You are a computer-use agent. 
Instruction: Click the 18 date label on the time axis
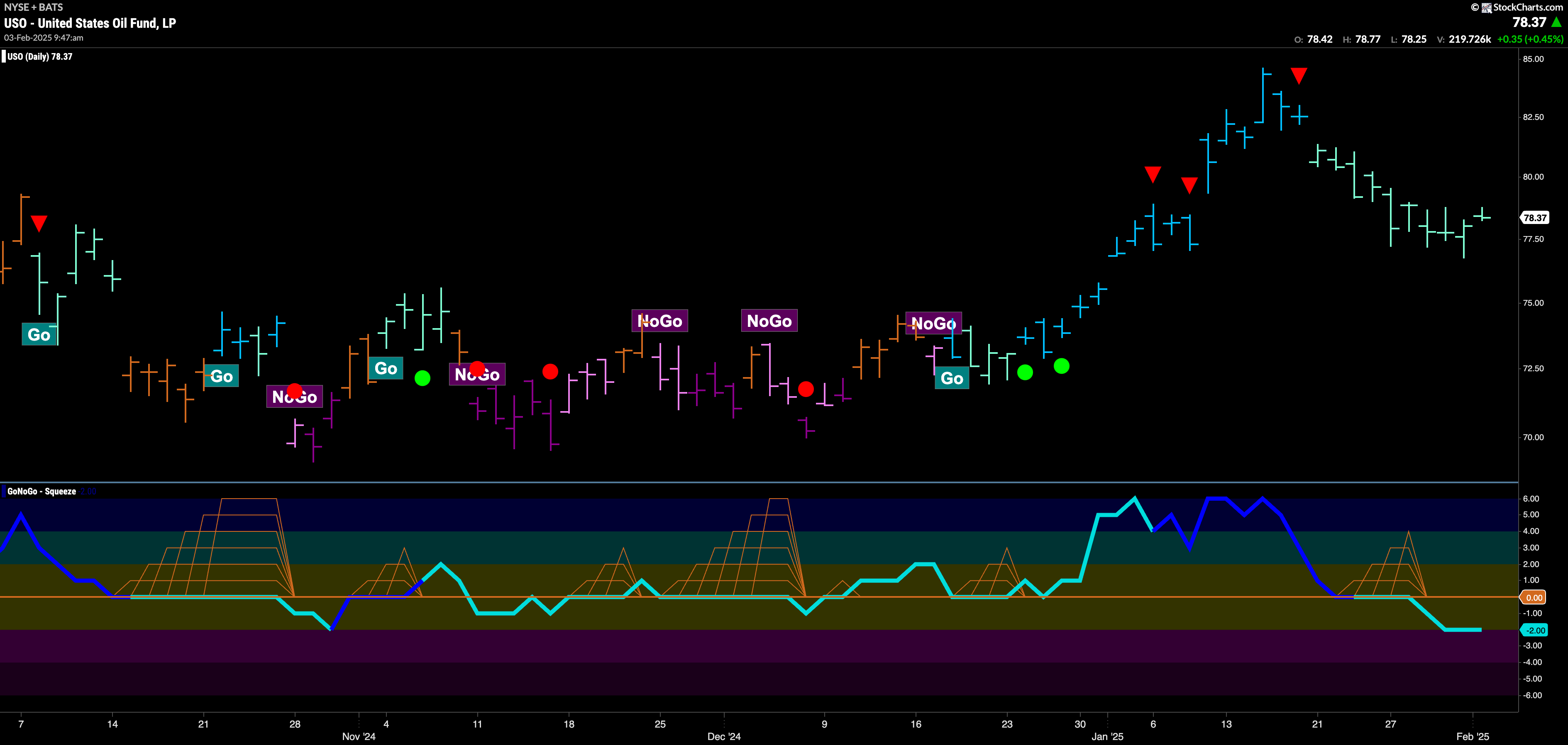point(569,724)
